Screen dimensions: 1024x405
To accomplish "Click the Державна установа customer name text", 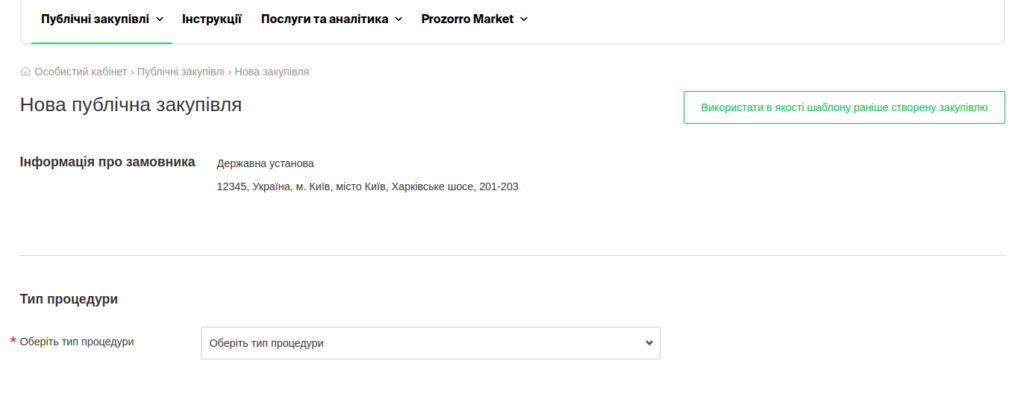I will coord(265,163).
